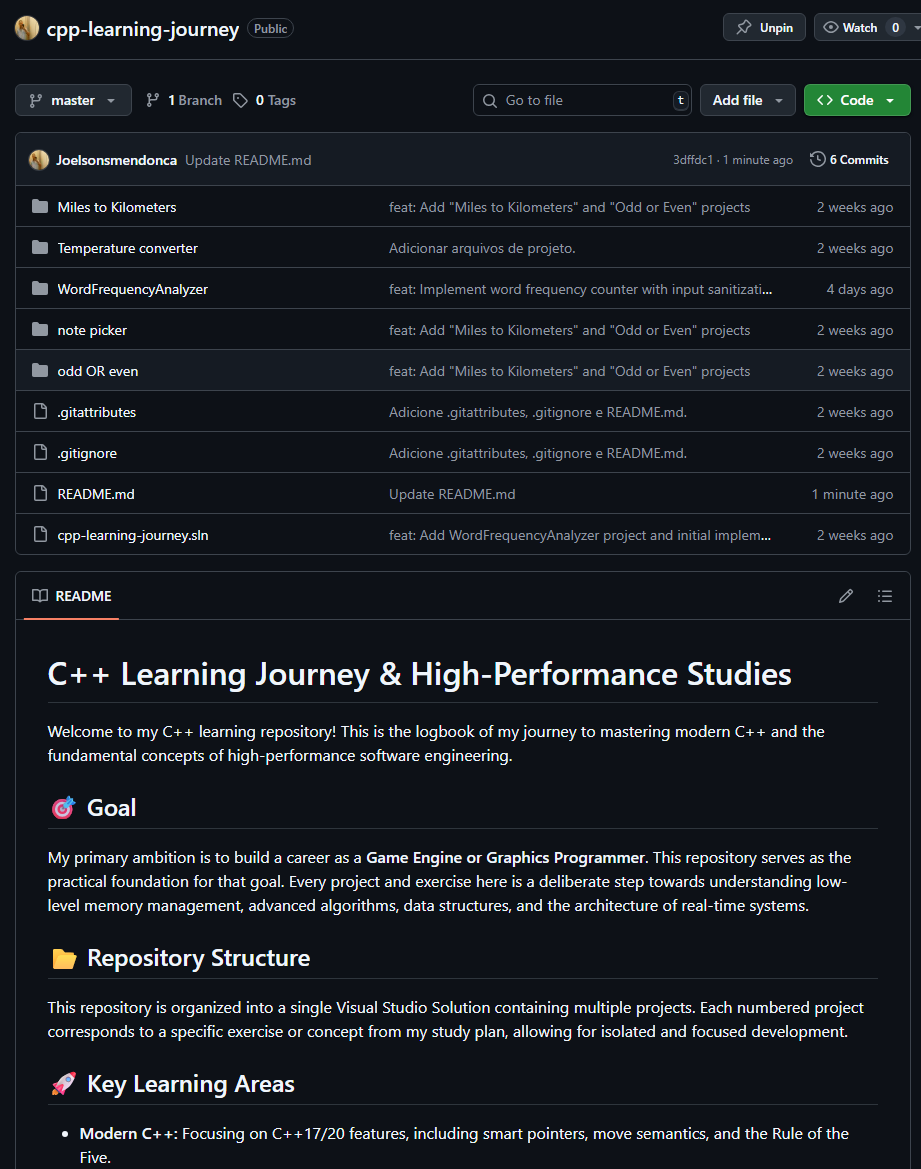Click the README main title heading

point(419,674)
